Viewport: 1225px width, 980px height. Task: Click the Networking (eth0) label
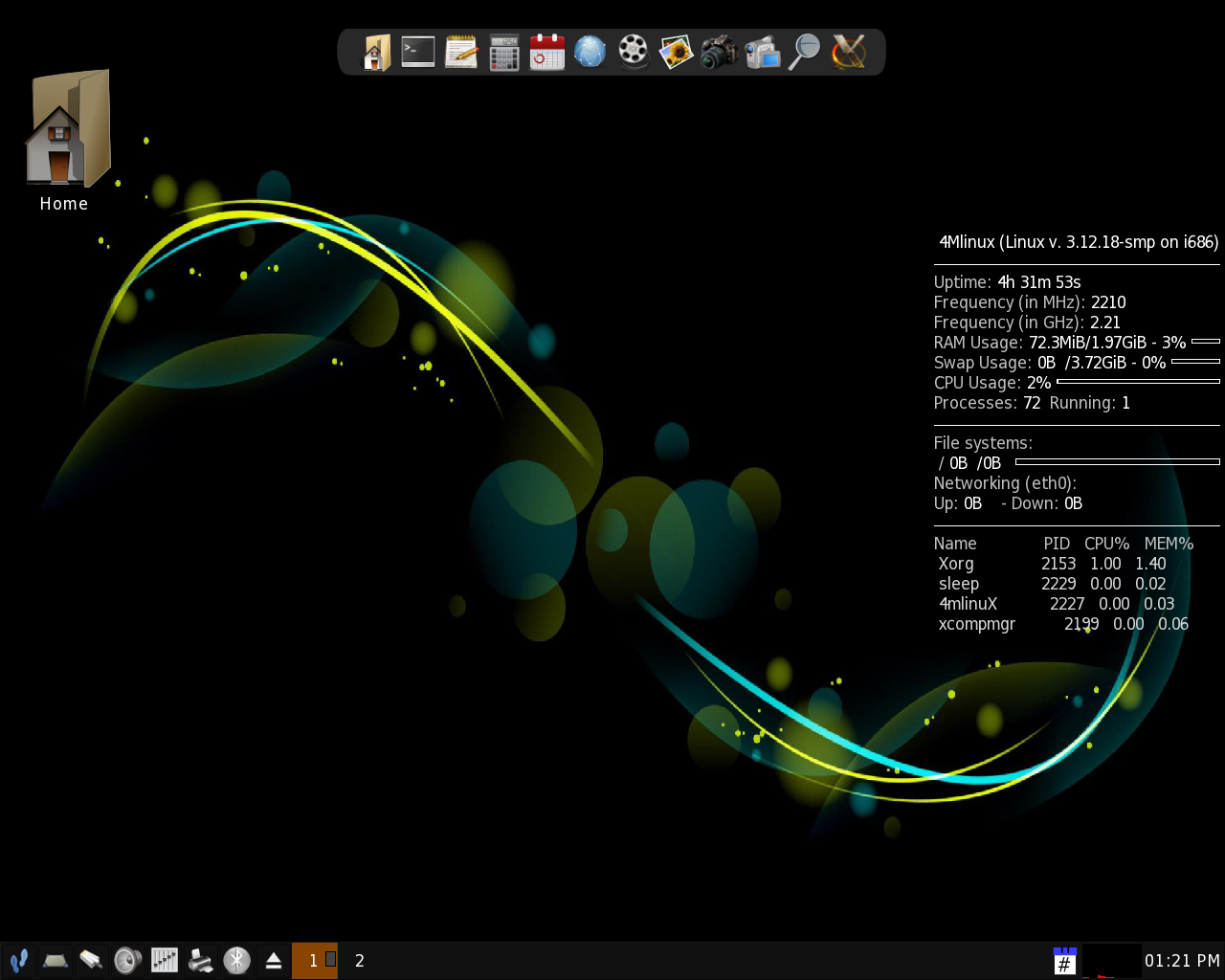1005,483
